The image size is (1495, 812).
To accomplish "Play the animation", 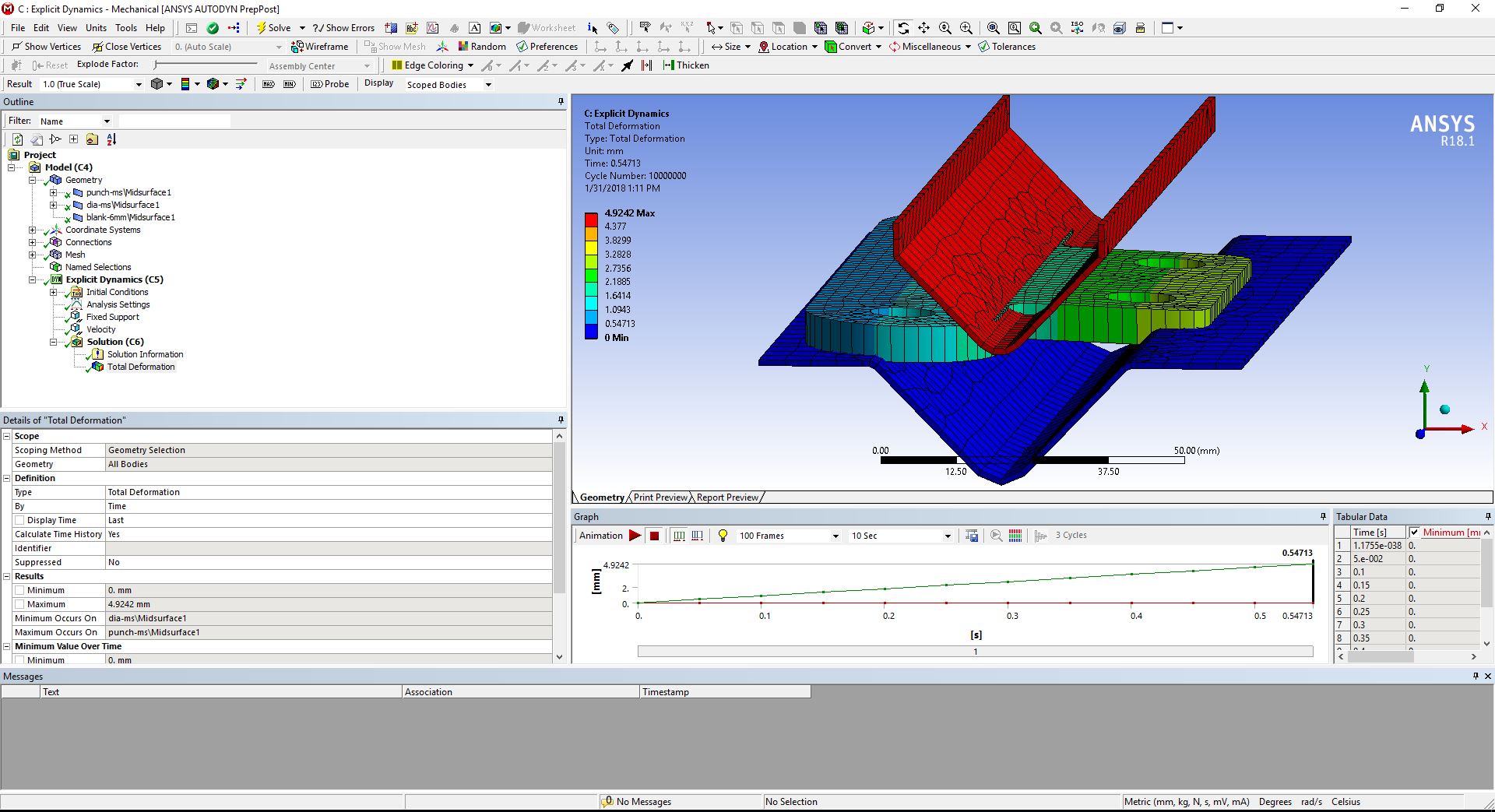I will [635, 536].
